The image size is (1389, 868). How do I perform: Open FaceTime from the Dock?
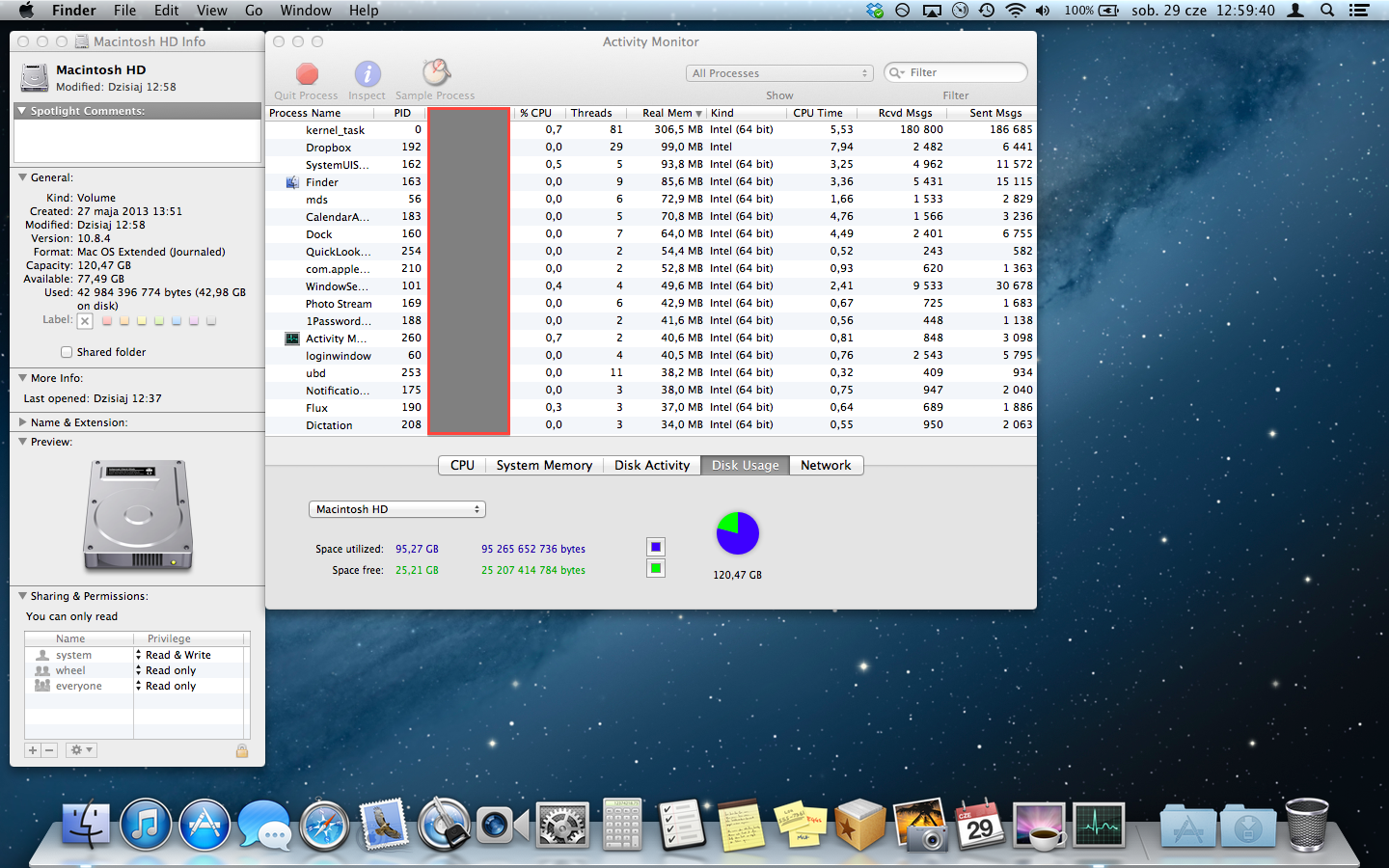503,826
